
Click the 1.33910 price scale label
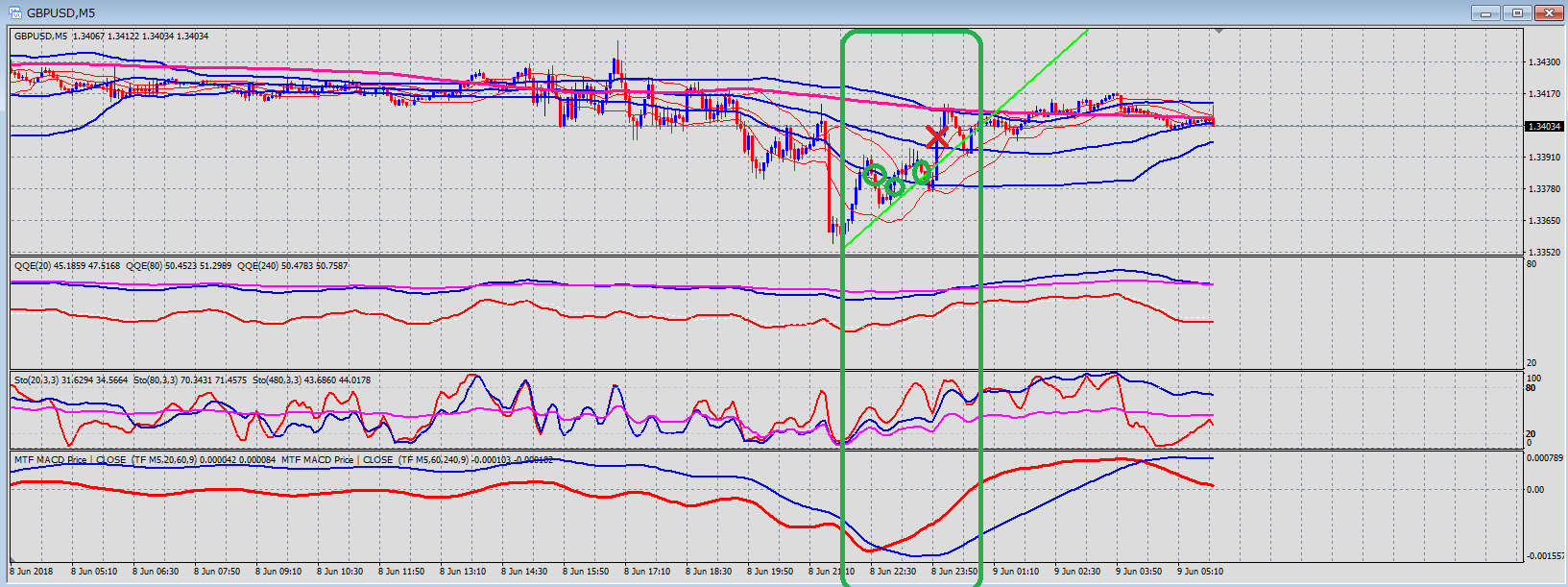click(x=1544, y=158)
